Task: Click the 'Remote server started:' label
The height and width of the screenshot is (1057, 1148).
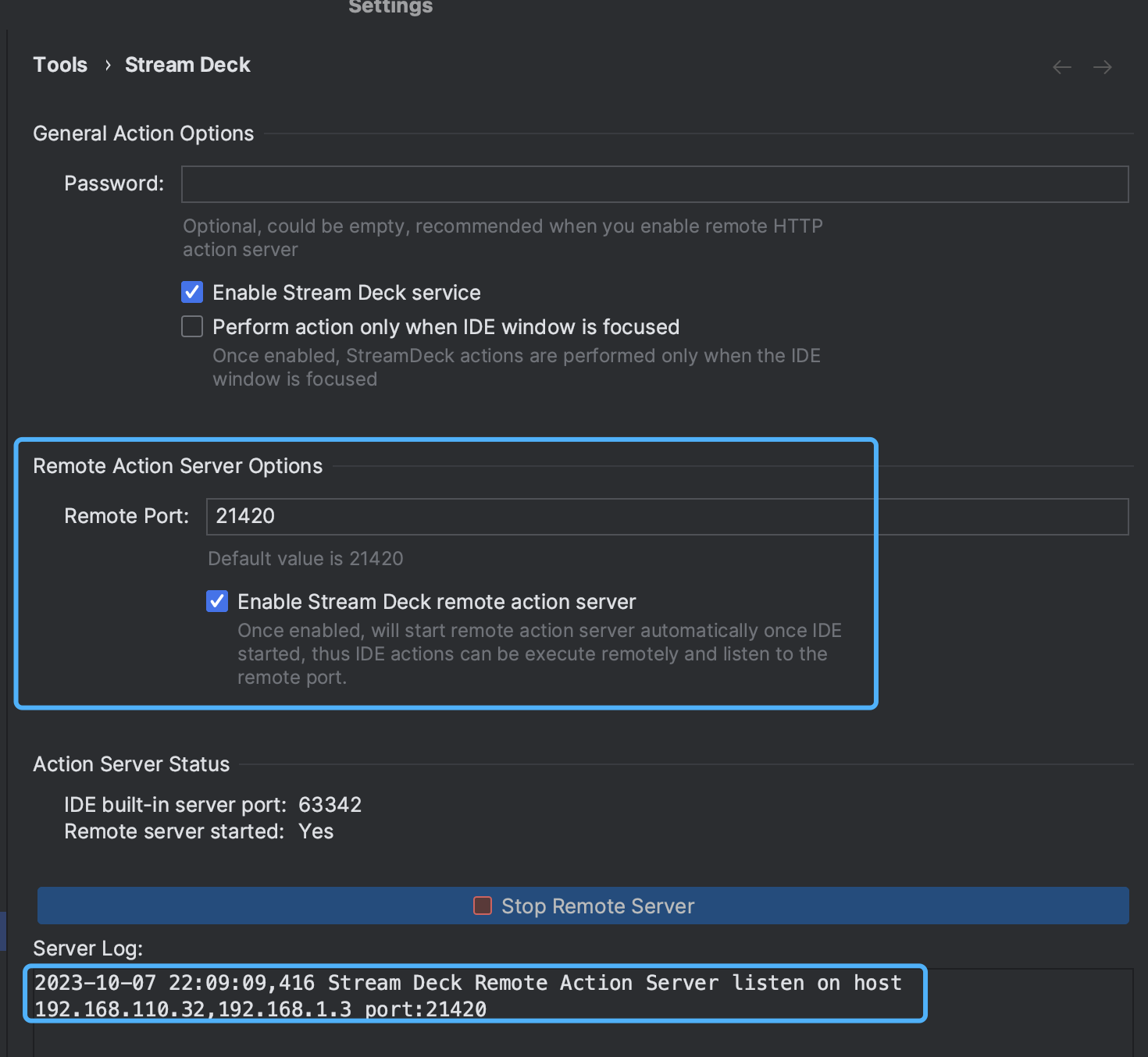Action: [x=174, y=831]
